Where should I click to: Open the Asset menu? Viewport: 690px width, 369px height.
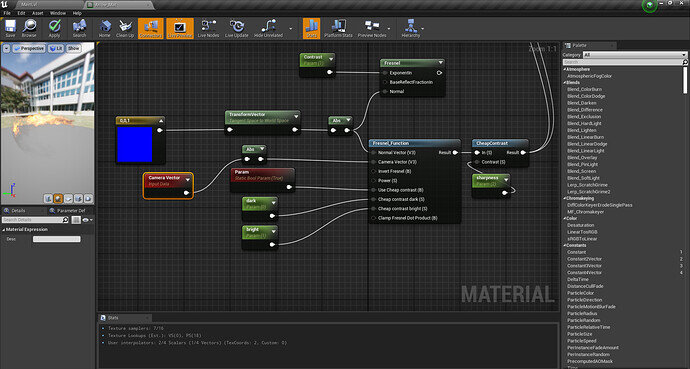38,13
